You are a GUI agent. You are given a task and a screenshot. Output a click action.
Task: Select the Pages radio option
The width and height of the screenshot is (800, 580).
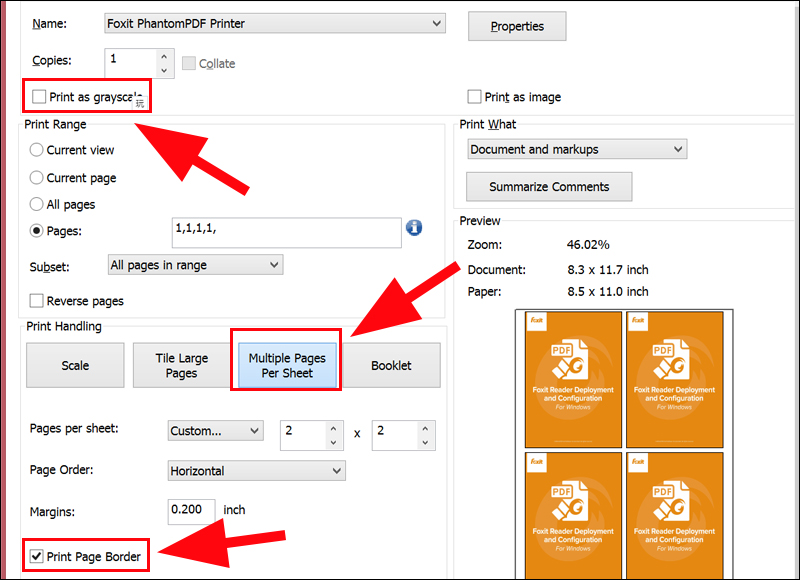click(x=36, y=231)
